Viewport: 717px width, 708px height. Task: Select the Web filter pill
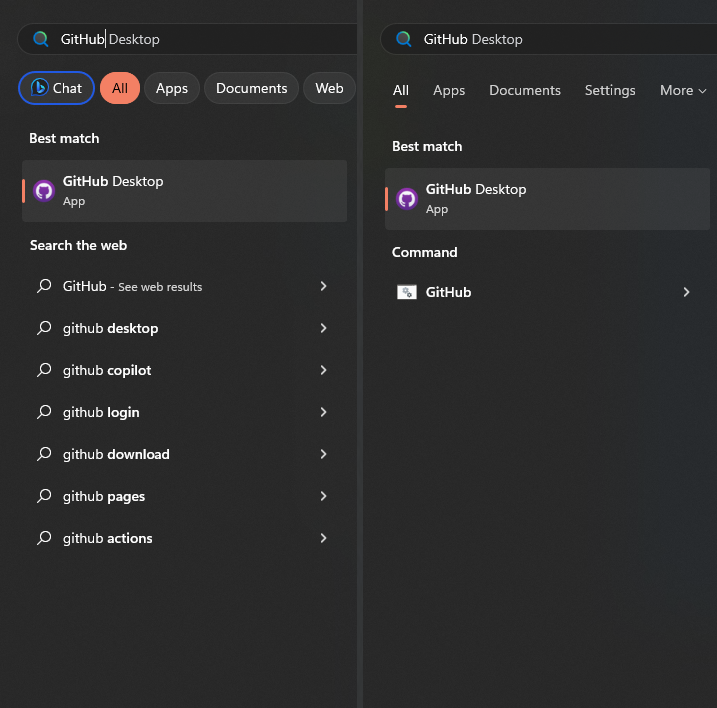329,88
